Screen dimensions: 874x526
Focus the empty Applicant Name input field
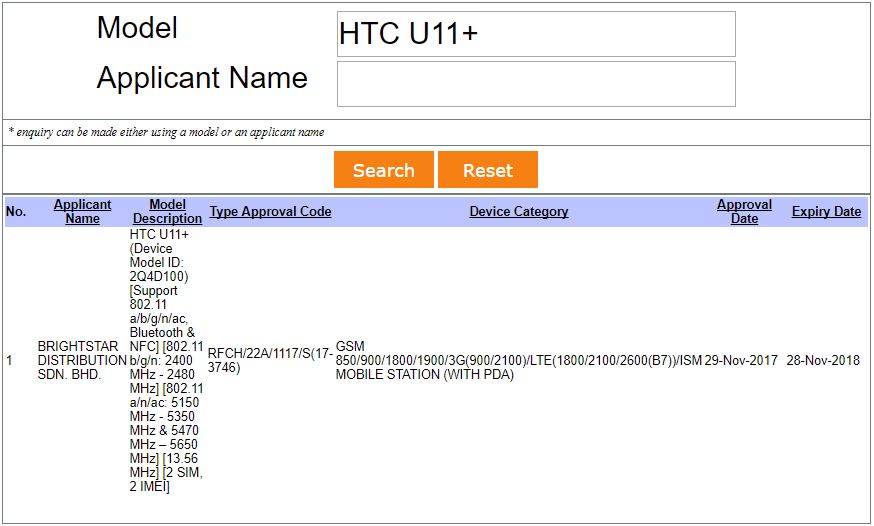(536, 84)
